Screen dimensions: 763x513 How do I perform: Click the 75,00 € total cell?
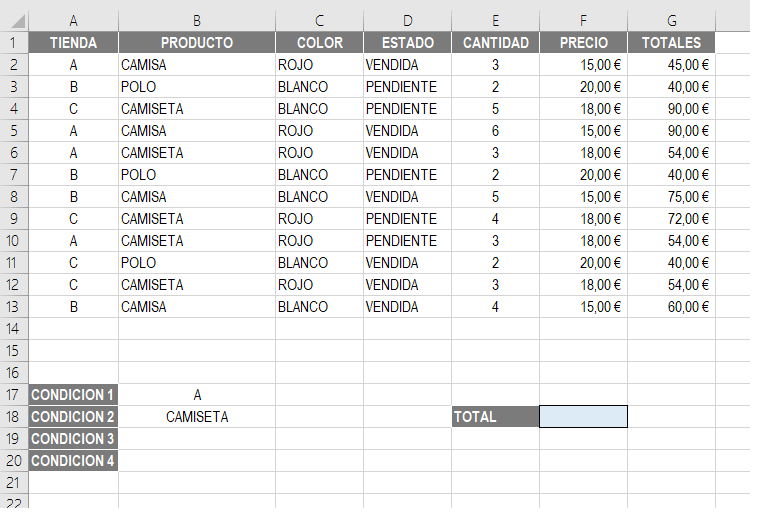672,197
